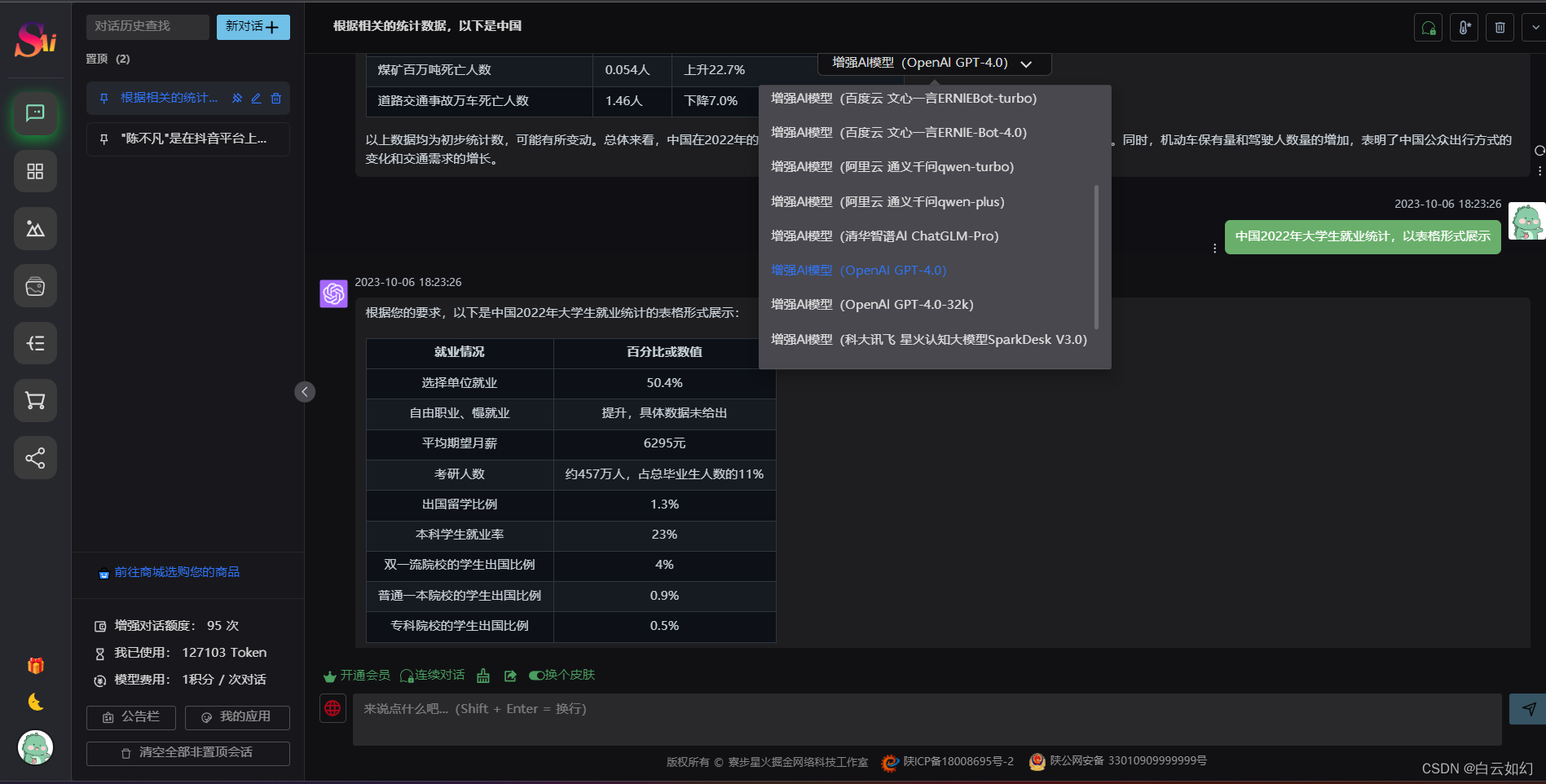Click the headset icon in top toolbar
1546x784 pixels.
(x=1428, y=28)
